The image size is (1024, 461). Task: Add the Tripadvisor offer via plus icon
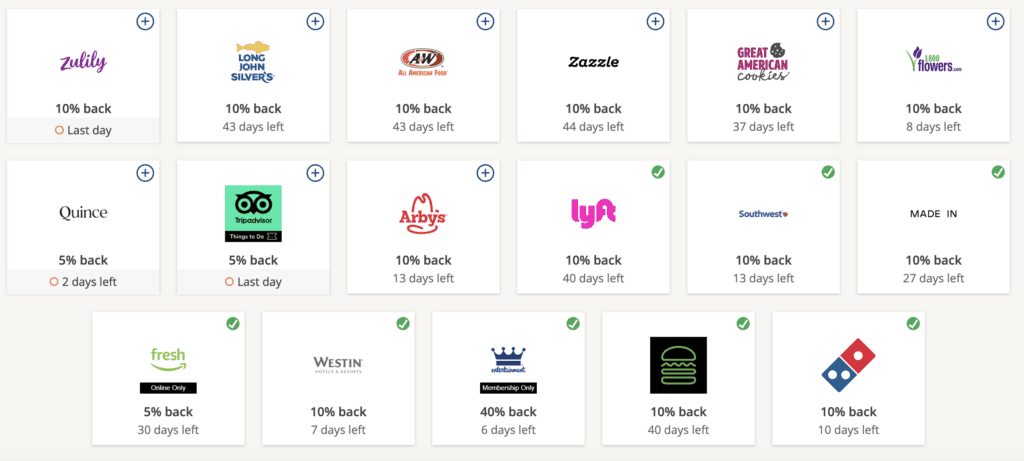point(315,173)
